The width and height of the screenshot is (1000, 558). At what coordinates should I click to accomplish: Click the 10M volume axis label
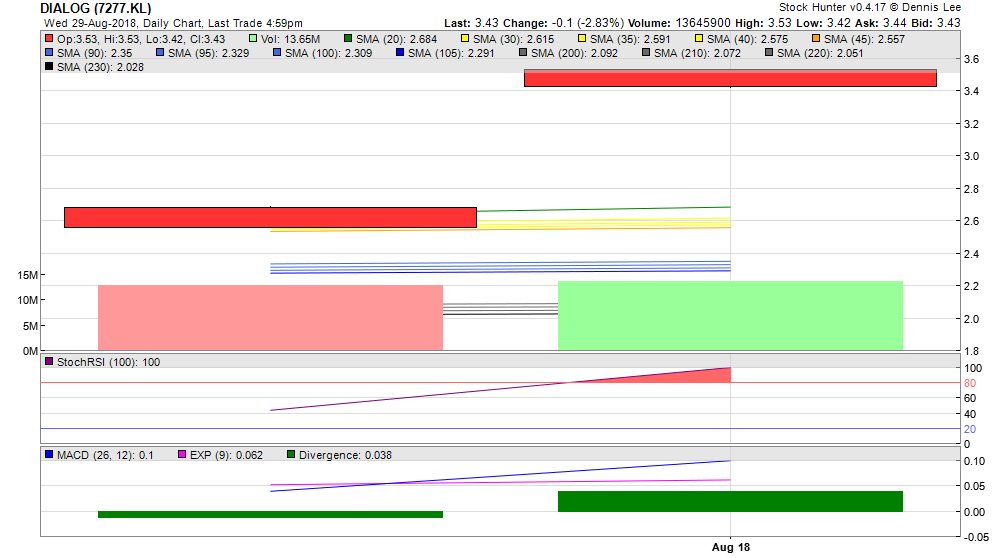pyautogui.click(x=27, y=300)
